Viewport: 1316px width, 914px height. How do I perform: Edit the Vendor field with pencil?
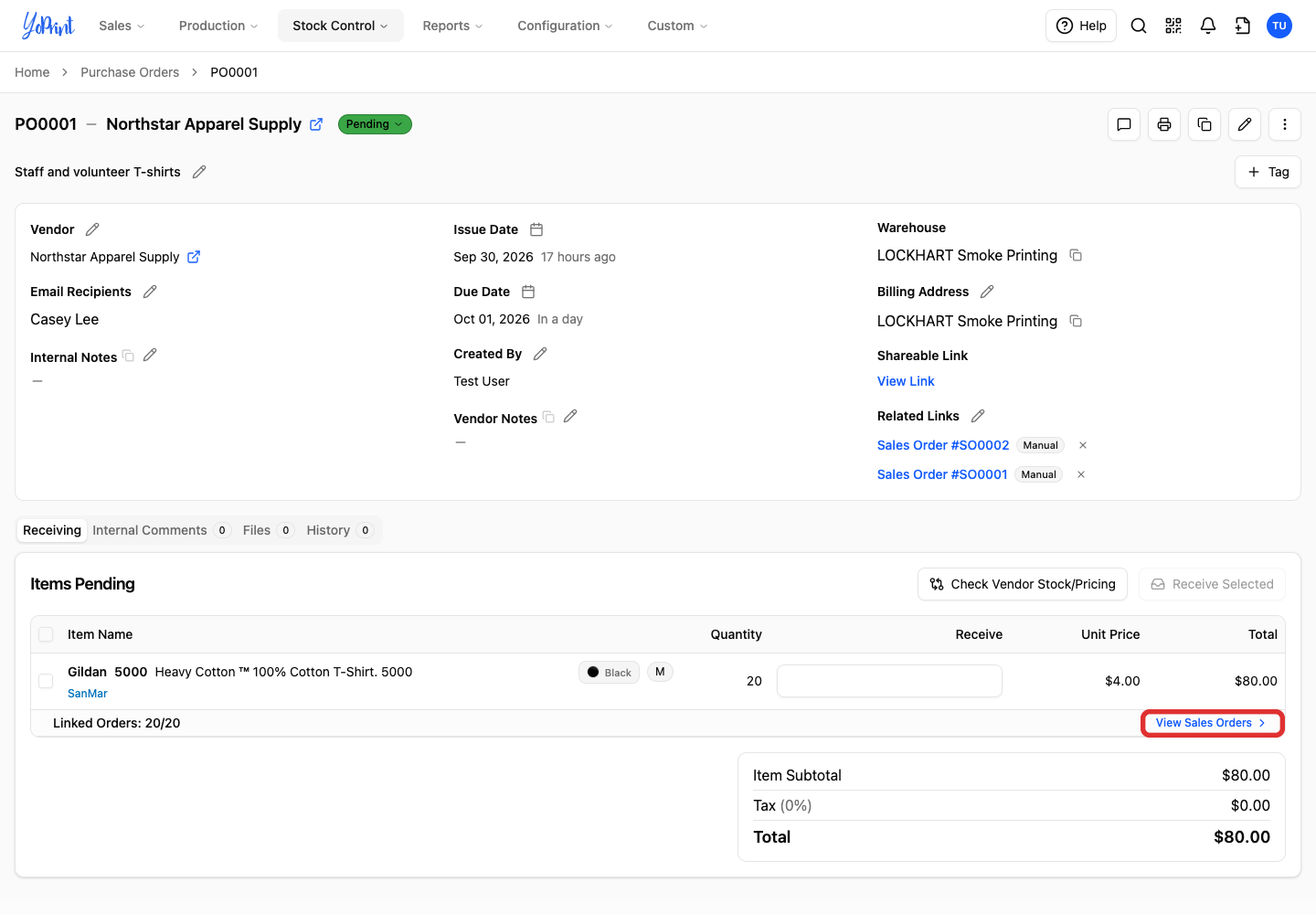coord(92,229)
